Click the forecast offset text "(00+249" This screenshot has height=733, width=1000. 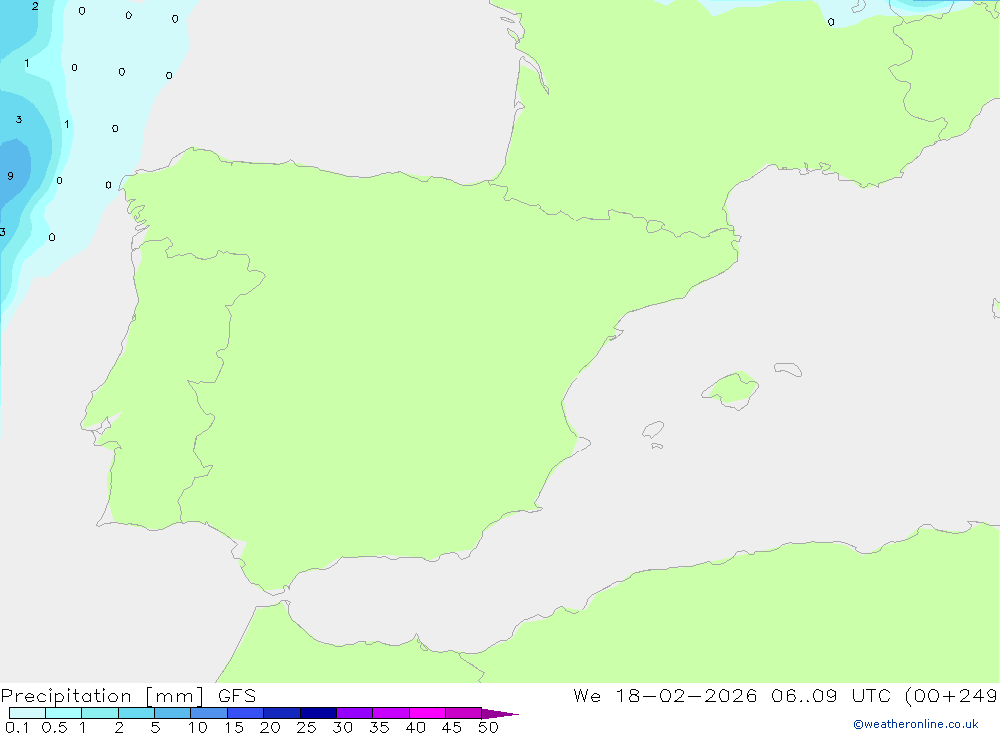(951, 696)
